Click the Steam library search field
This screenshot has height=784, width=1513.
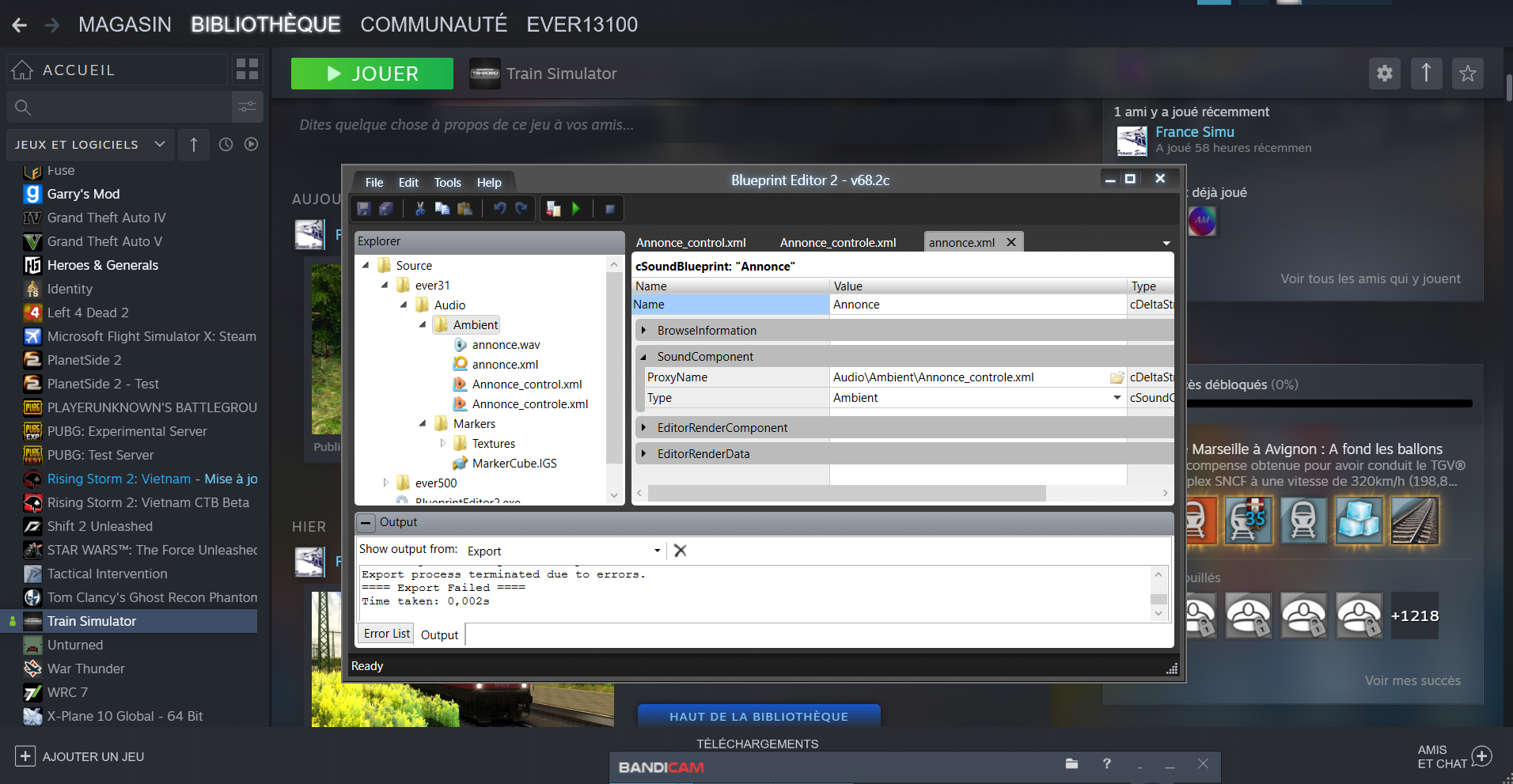119,107
